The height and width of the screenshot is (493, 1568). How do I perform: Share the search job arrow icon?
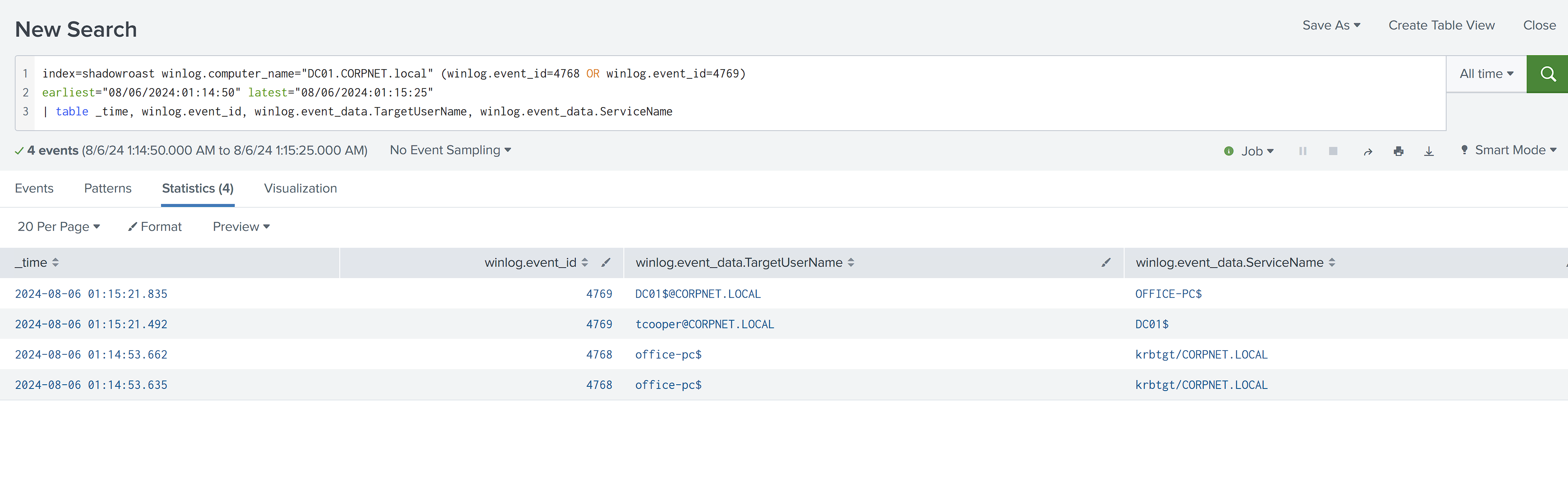coord(1368,152)
